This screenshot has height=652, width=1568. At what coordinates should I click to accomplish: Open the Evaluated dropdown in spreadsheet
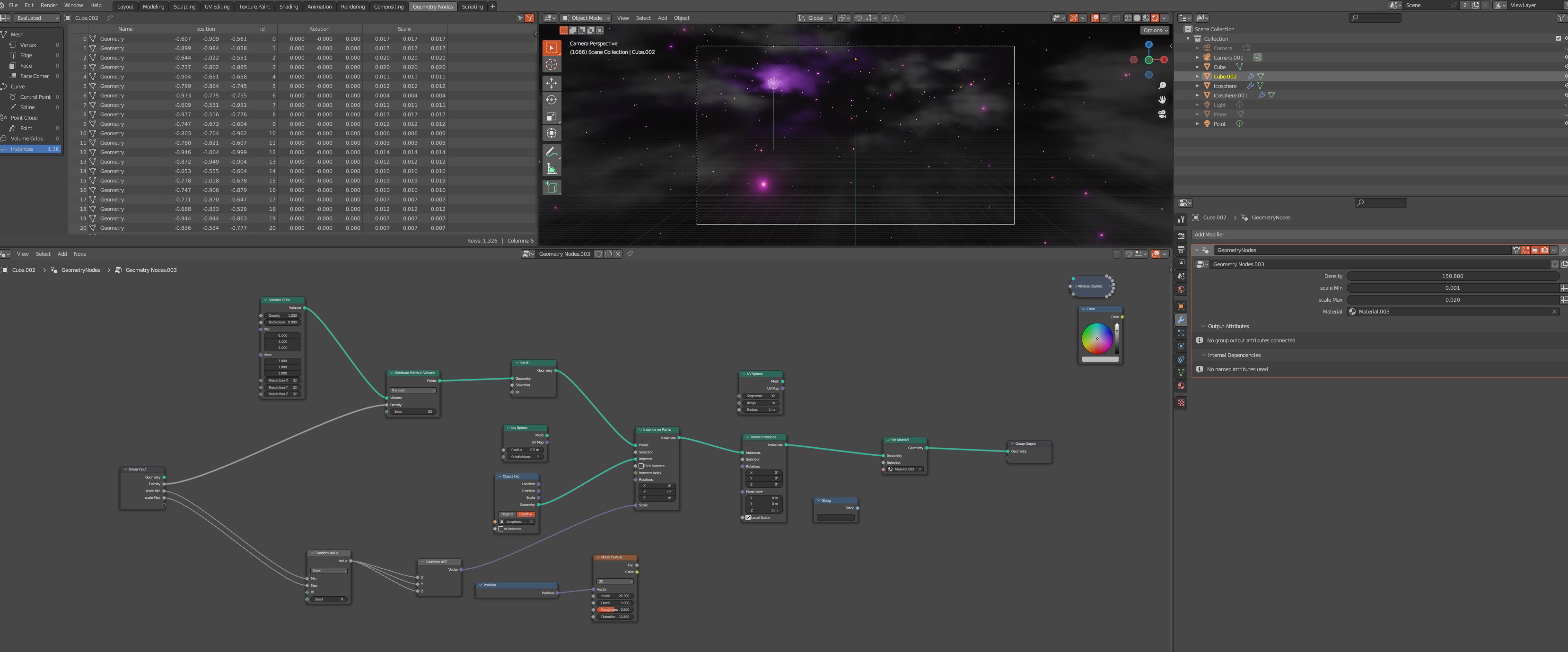point(37,17)
